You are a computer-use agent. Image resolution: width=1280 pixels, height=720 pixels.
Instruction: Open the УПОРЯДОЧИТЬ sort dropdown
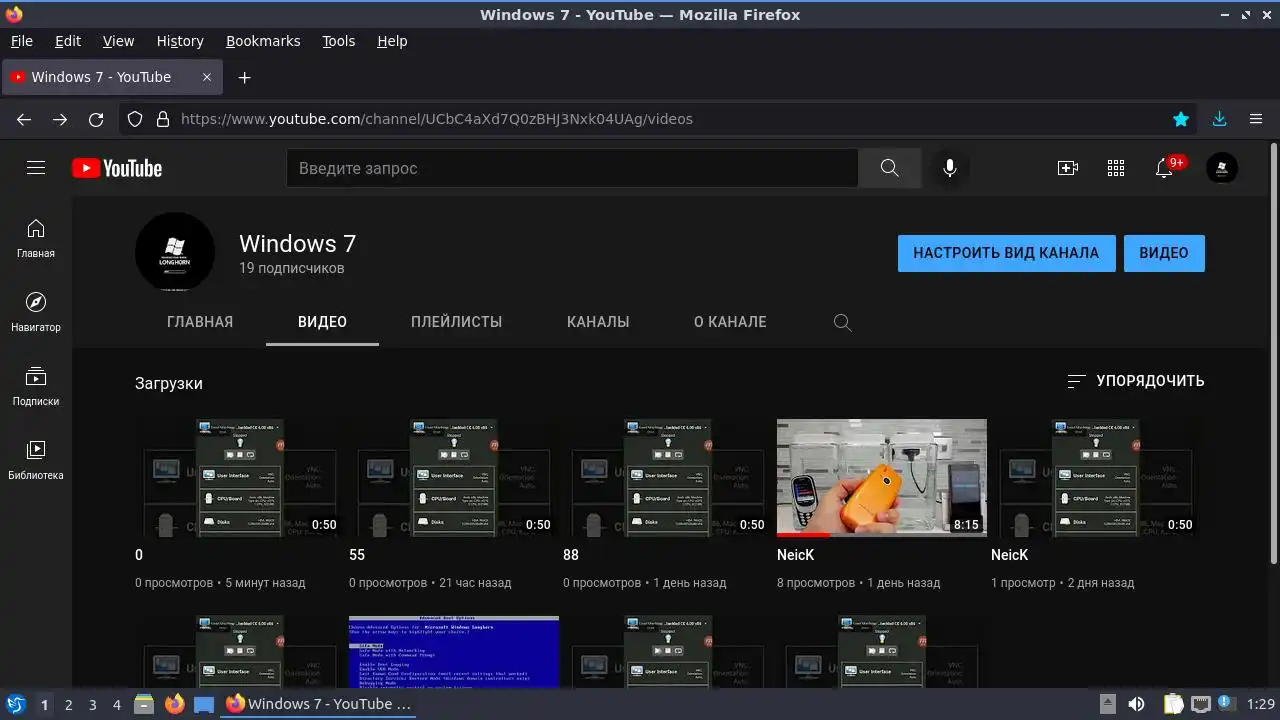click(x=1135, y=381)
